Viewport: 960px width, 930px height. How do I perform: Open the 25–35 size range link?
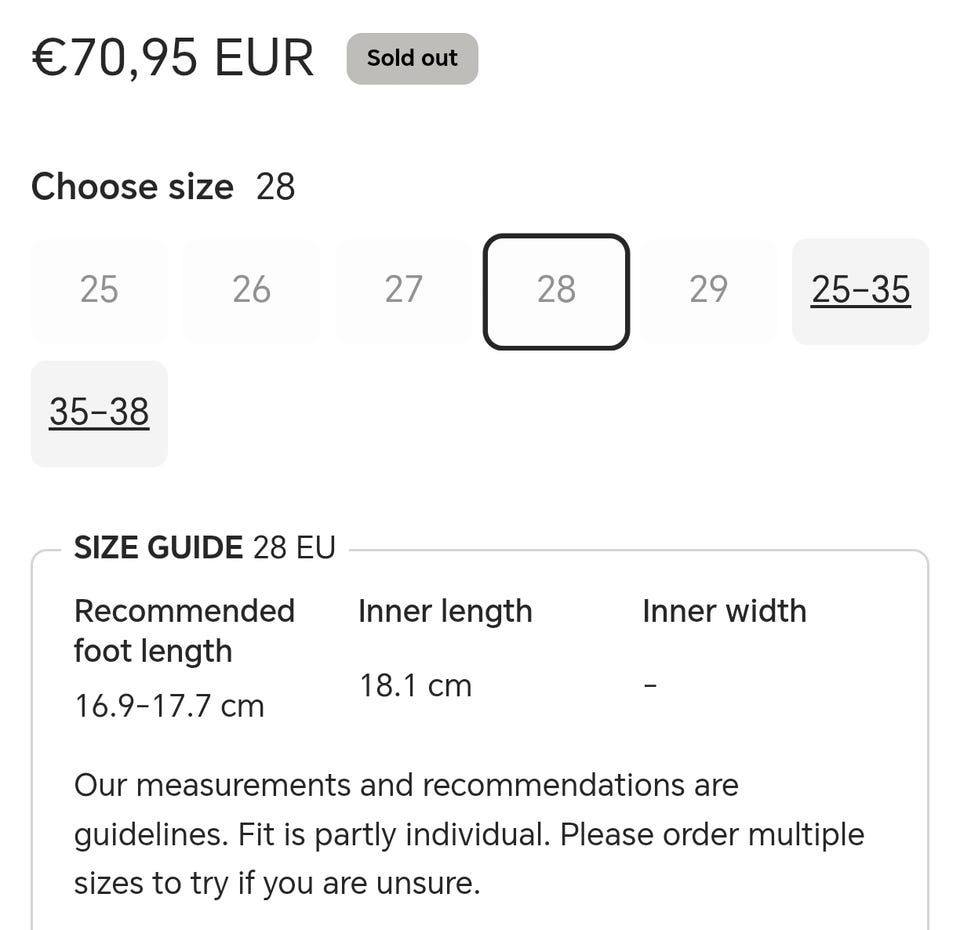(860, 291)
